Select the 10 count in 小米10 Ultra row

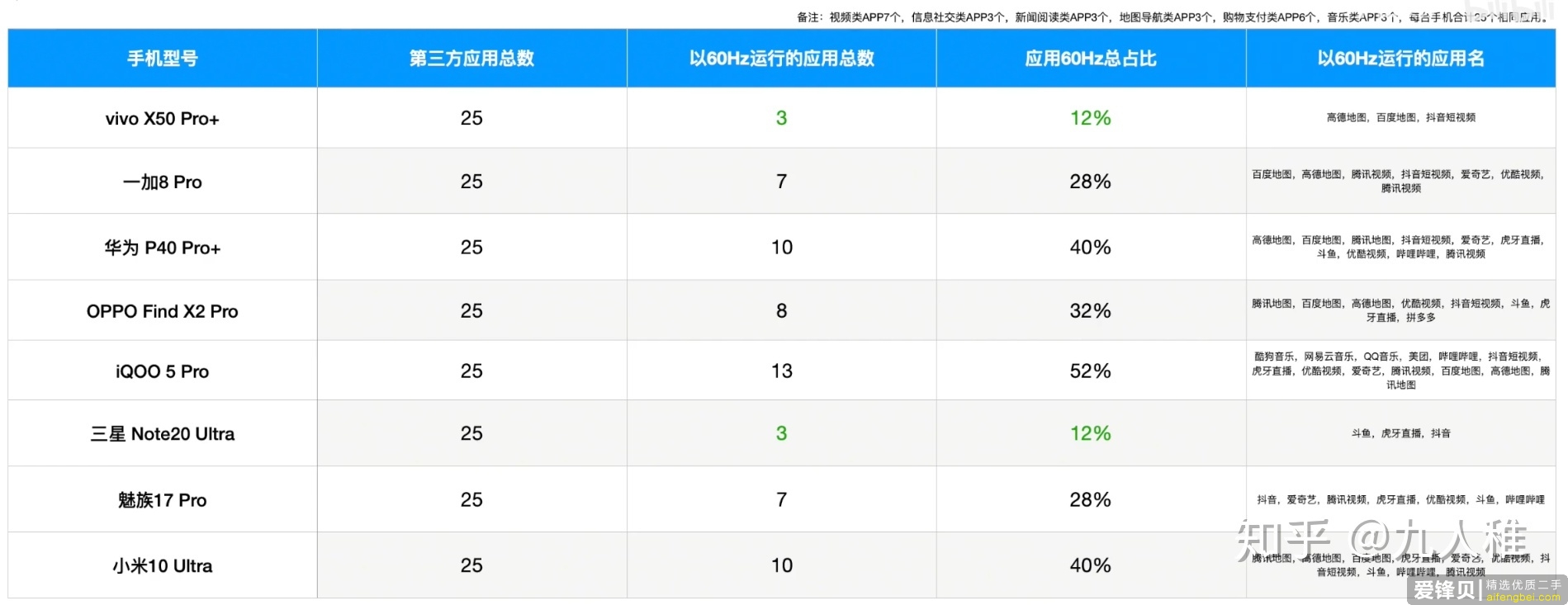(782, 565)
